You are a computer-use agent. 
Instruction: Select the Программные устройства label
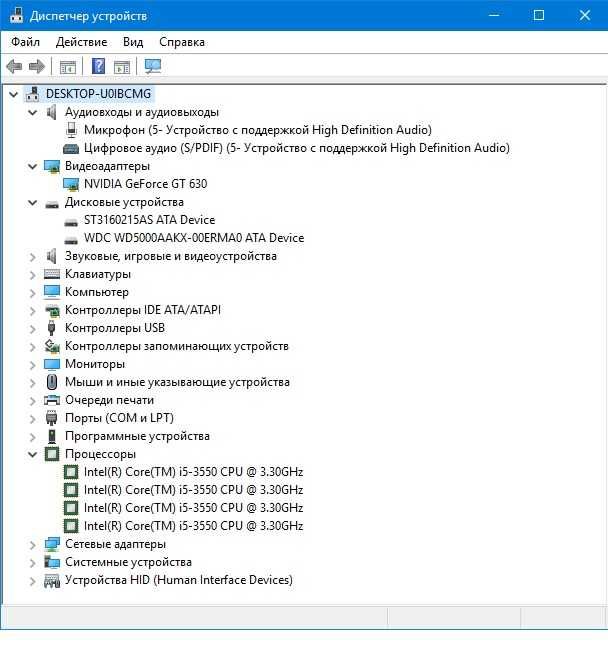click(137, 436)
